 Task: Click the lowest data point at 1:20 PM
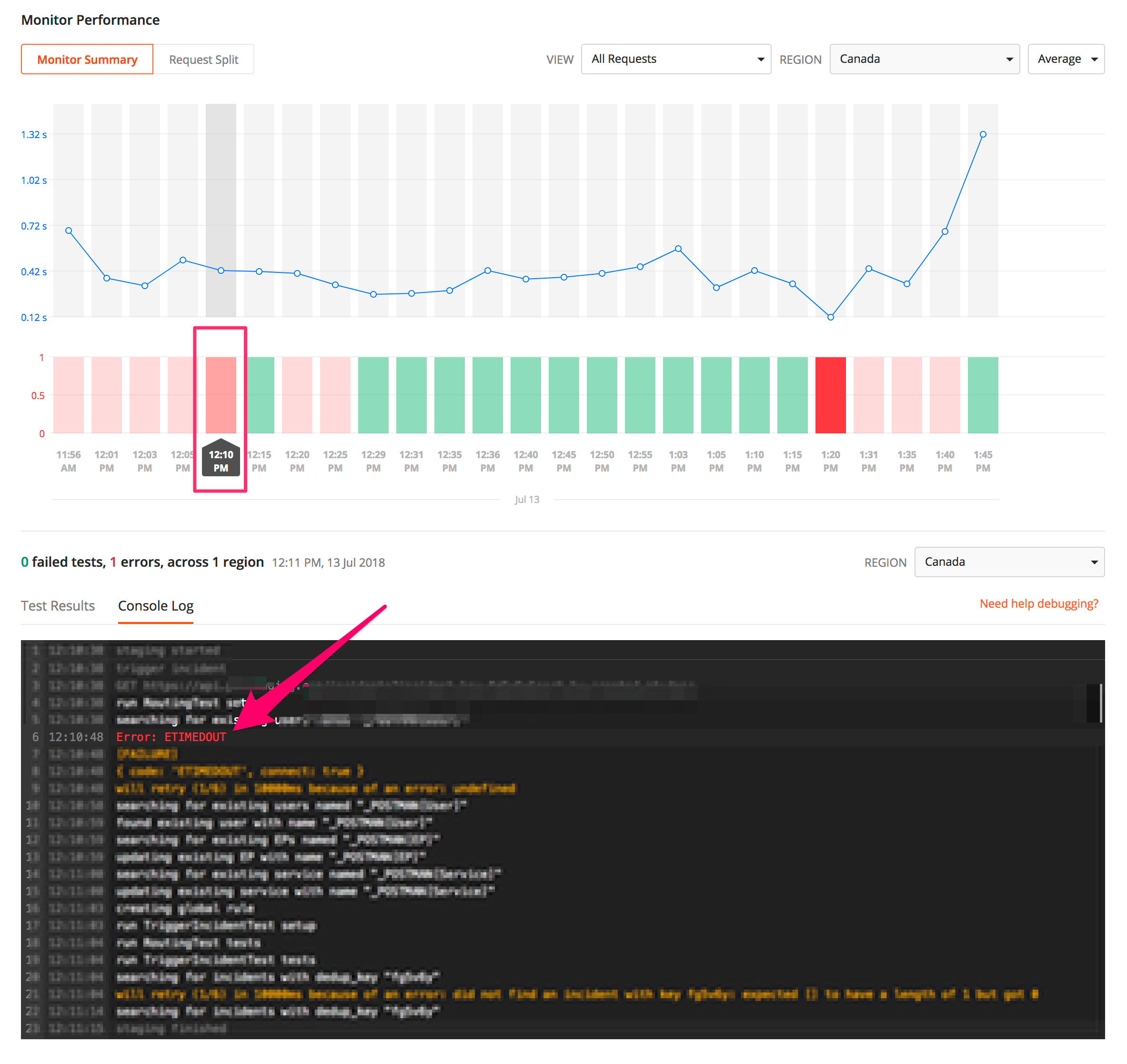click(x=830, y=317)
